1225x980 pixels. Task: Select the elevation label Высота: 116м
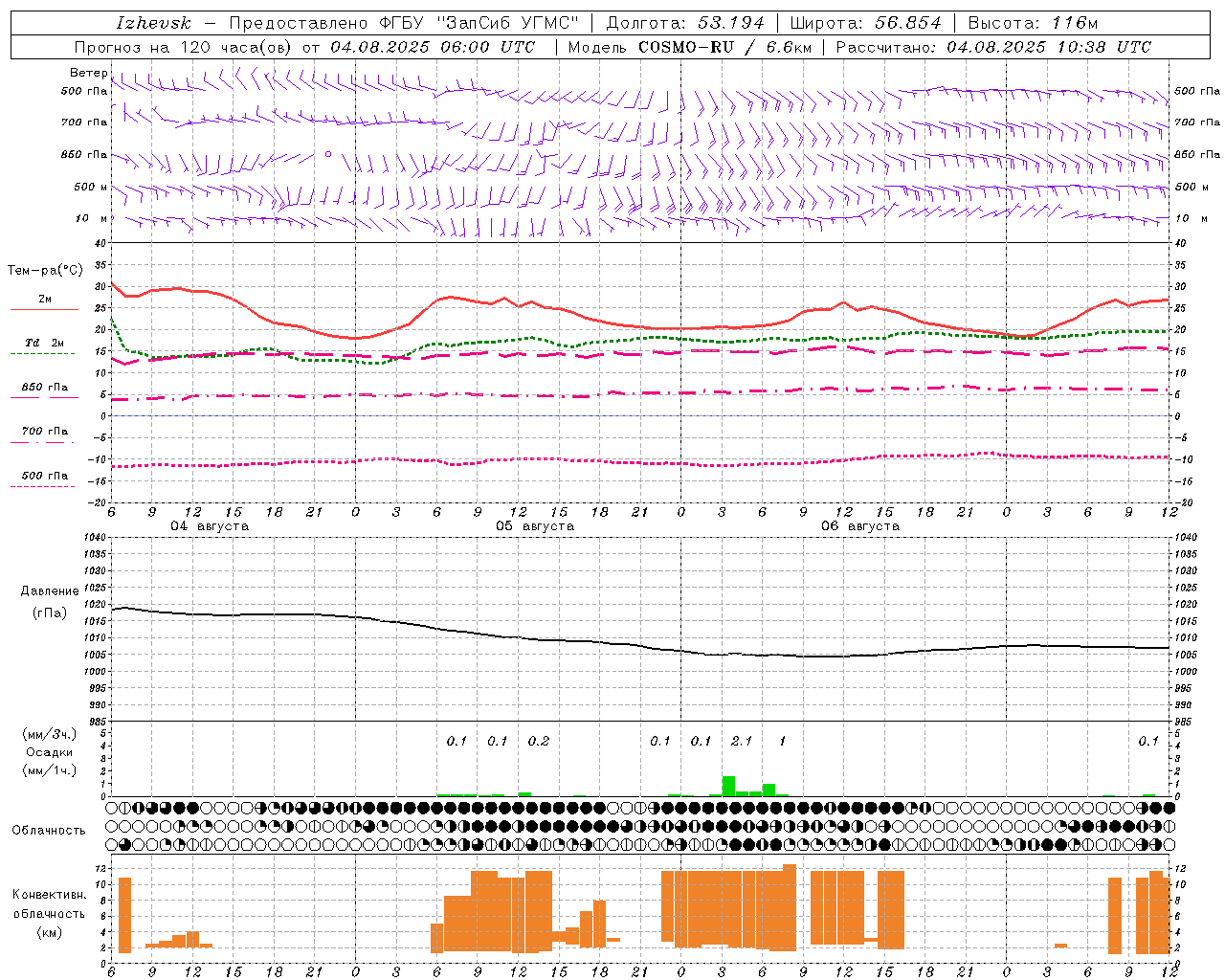tap(1033, 23)
